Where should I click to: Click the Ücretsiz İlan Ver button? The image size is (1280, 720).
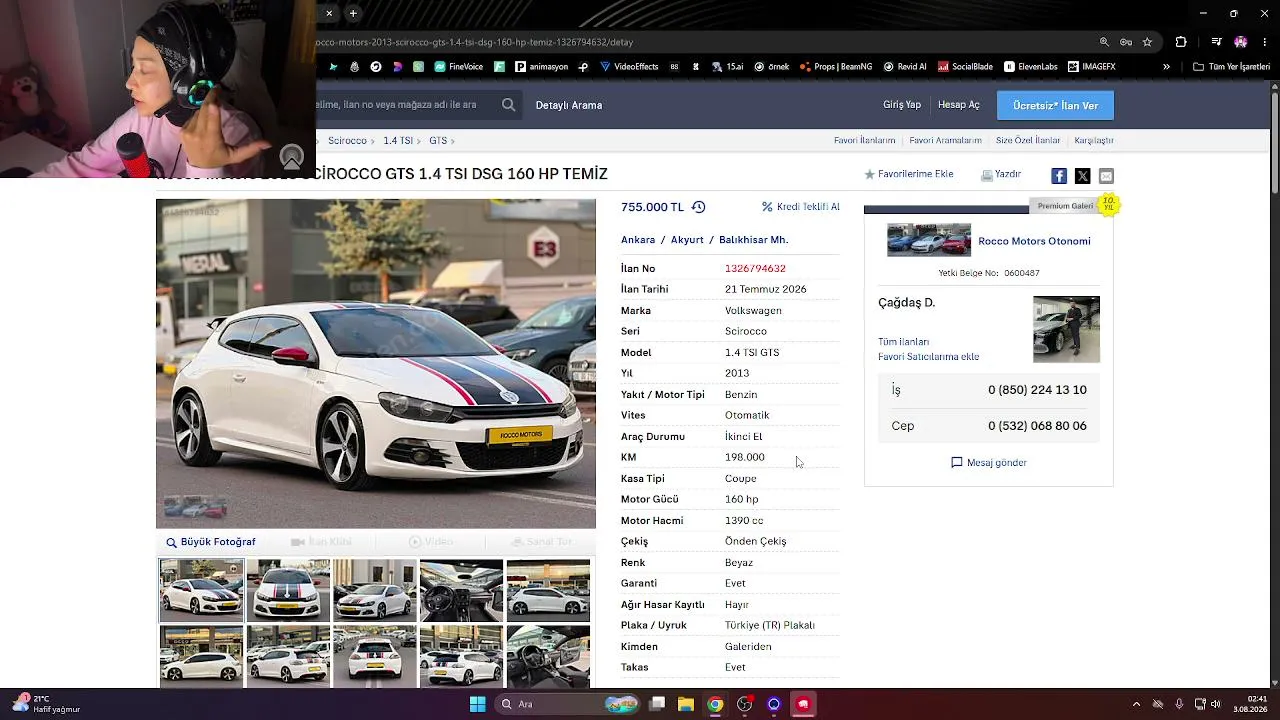(1055, 105)
